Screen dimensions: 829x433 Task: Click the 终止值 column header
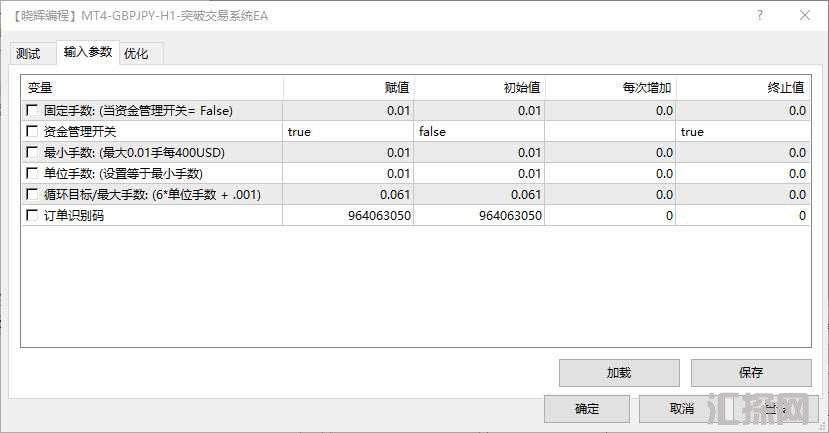coord(743,88)
